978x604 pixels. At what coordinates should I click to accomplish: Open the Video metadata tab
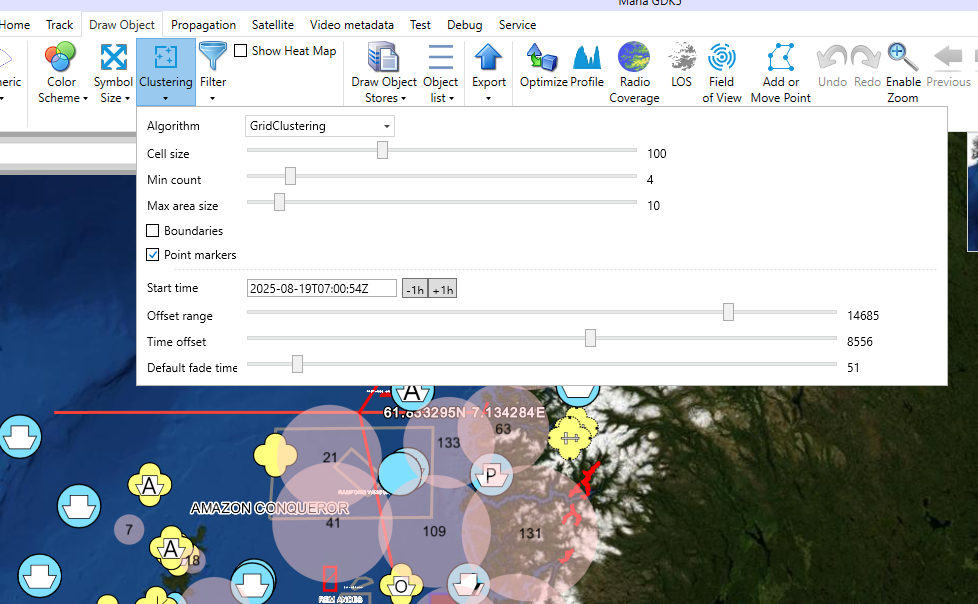(352, 25)
